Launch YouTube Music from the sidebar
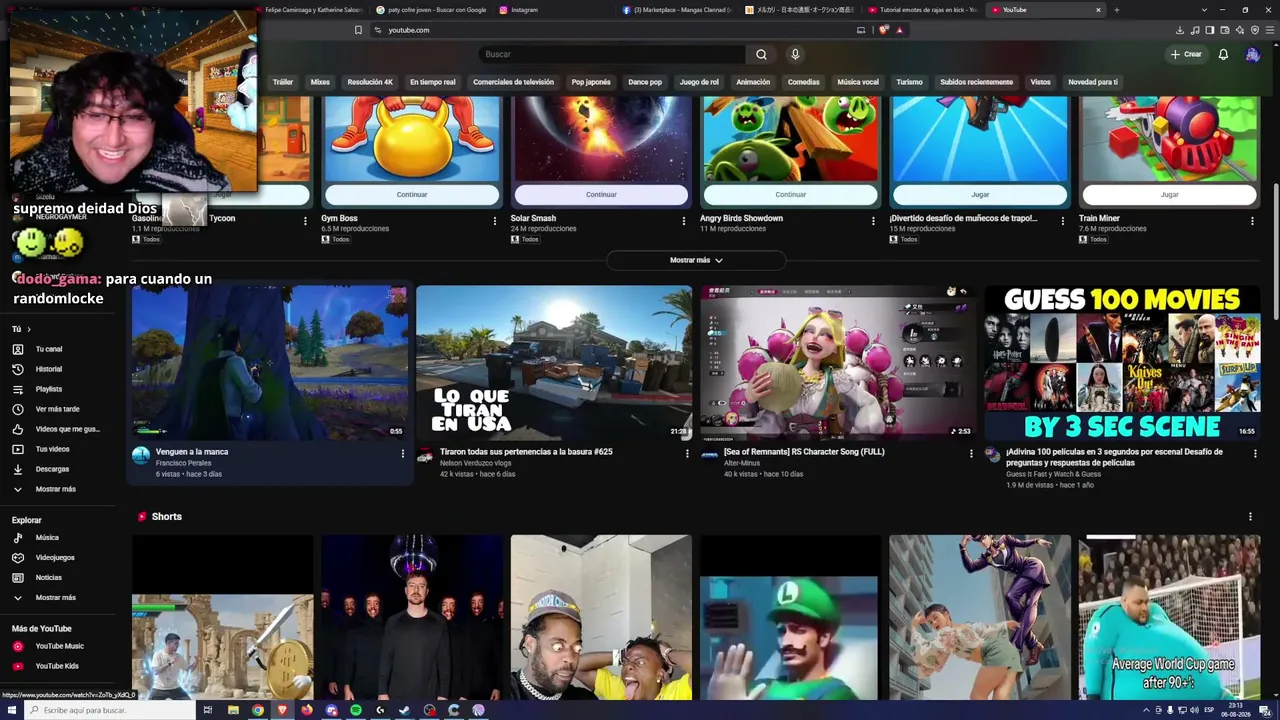This screenshot has width=1280, height=720. pos(59,646)
